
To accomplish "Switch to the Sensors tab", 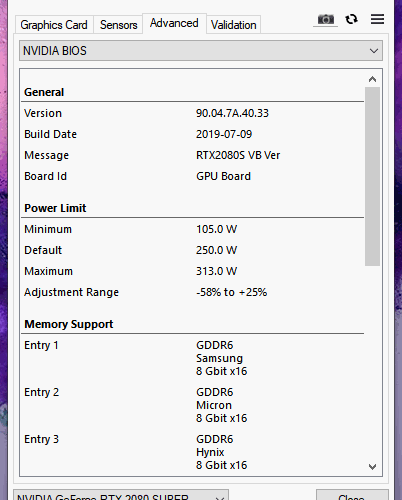I will 118,25.
